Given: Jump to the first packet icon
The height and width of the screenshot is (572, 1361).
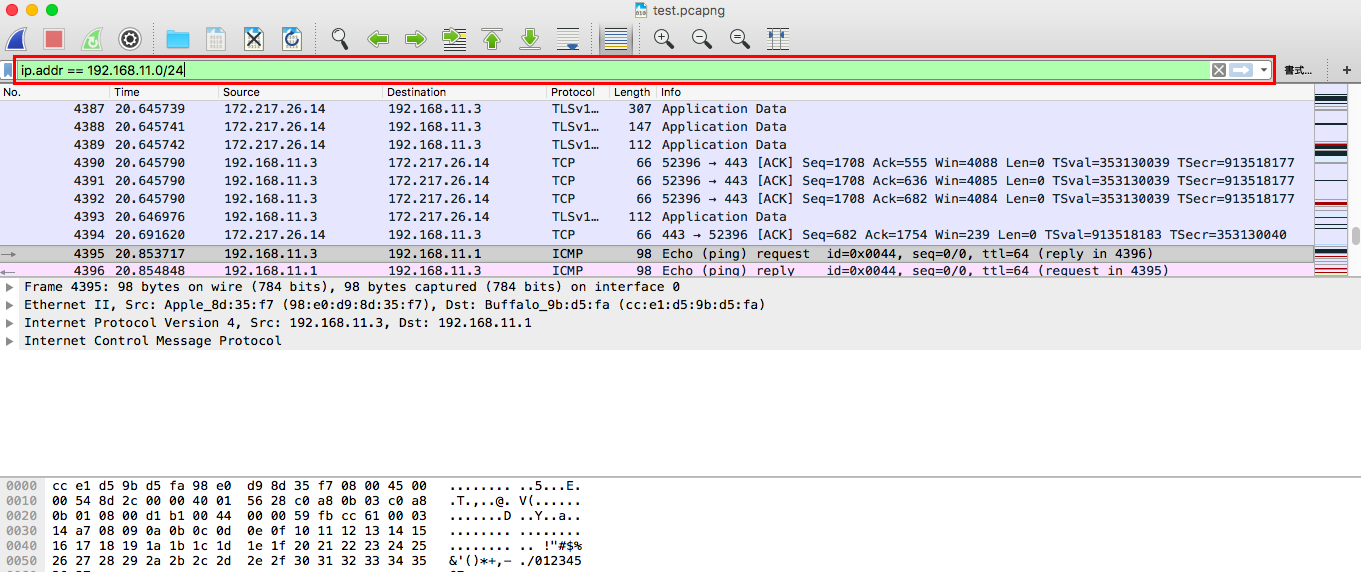Looking at the screenshot, I should 492,39.
